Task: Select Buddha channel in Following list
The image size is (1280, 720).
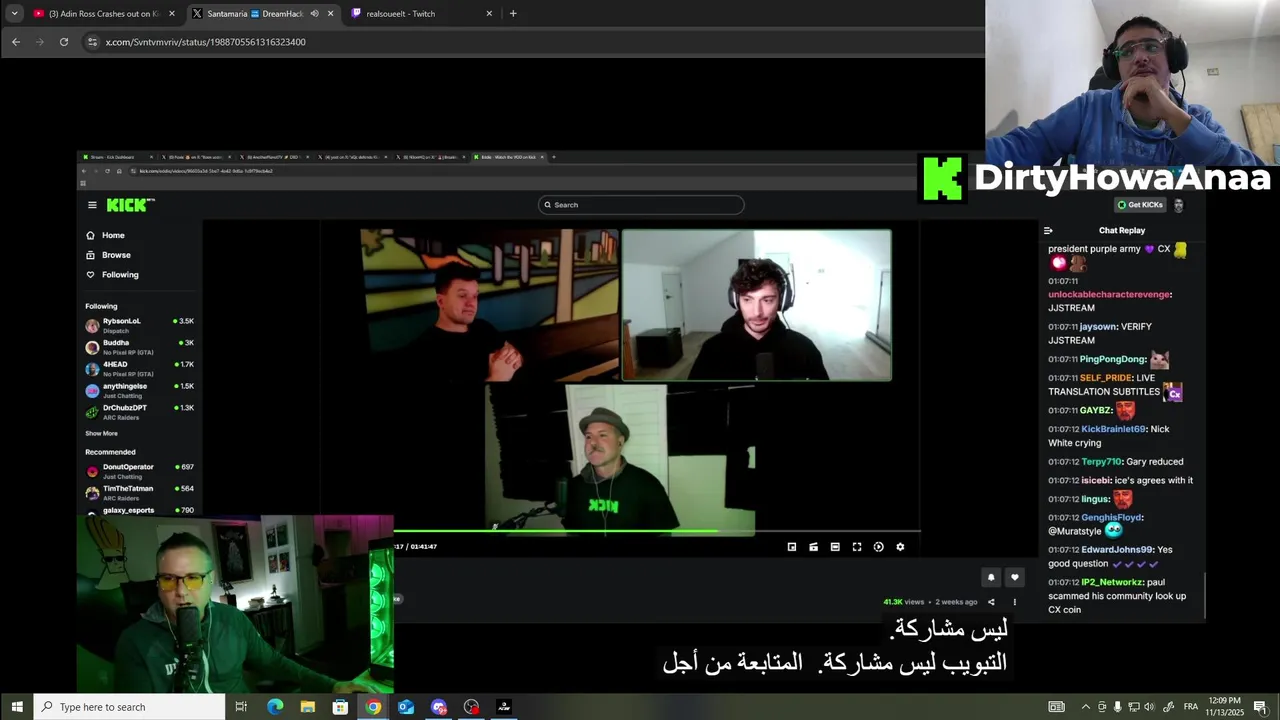Action: tap(139, 347)
